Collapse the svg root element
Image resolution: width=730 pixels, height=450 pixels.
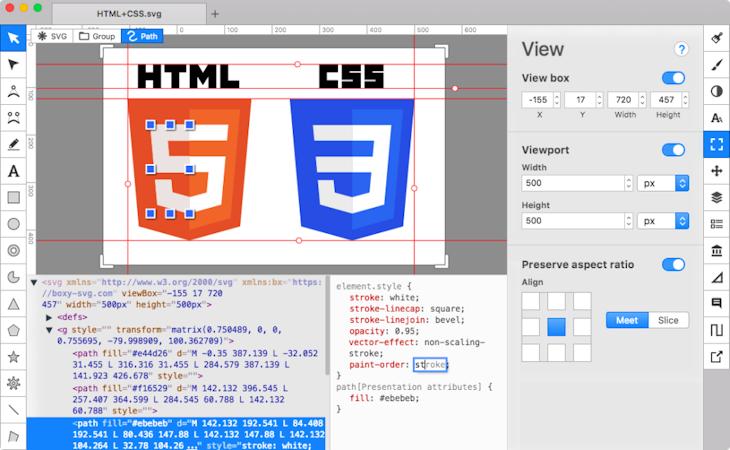(34, 282)
